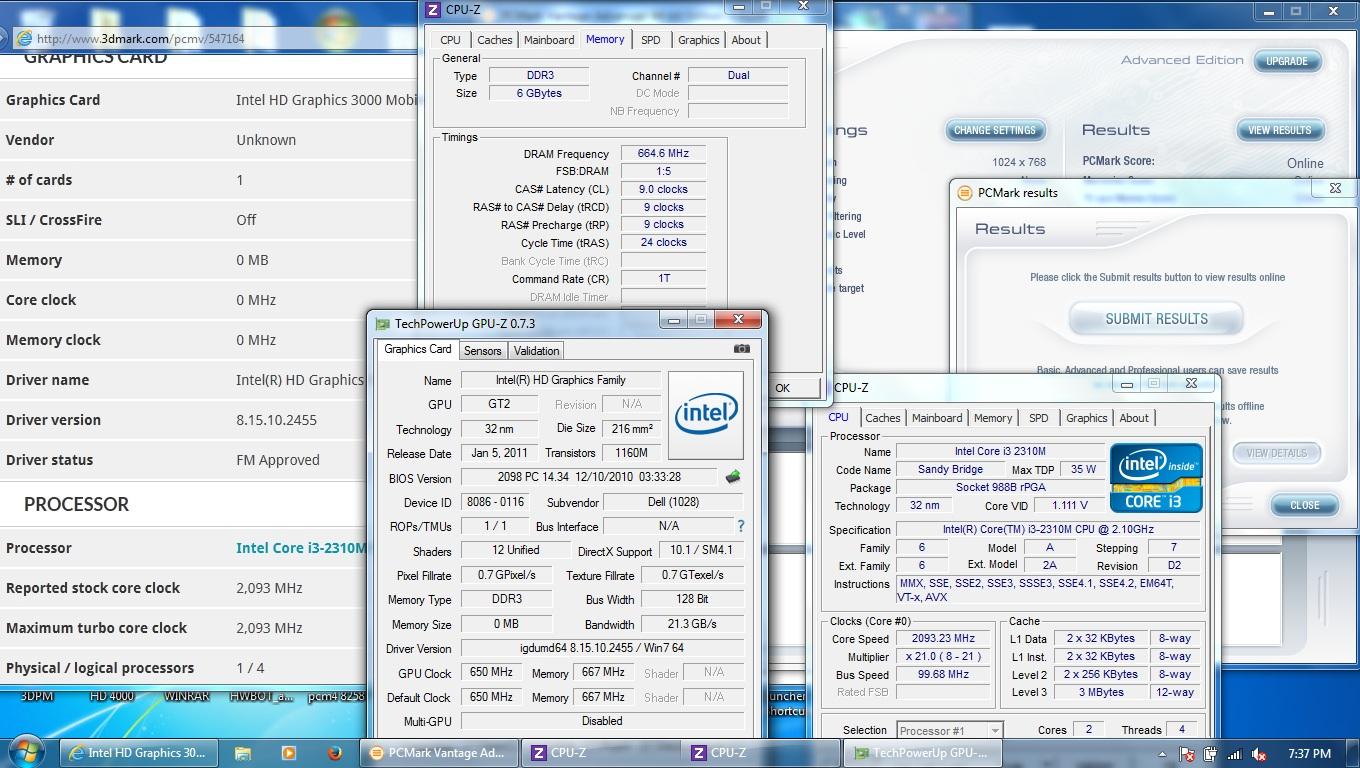The width and height of the screenshot is (1360, 768).
Task: Click the power icon in system tray
Action: [1211, 754]
